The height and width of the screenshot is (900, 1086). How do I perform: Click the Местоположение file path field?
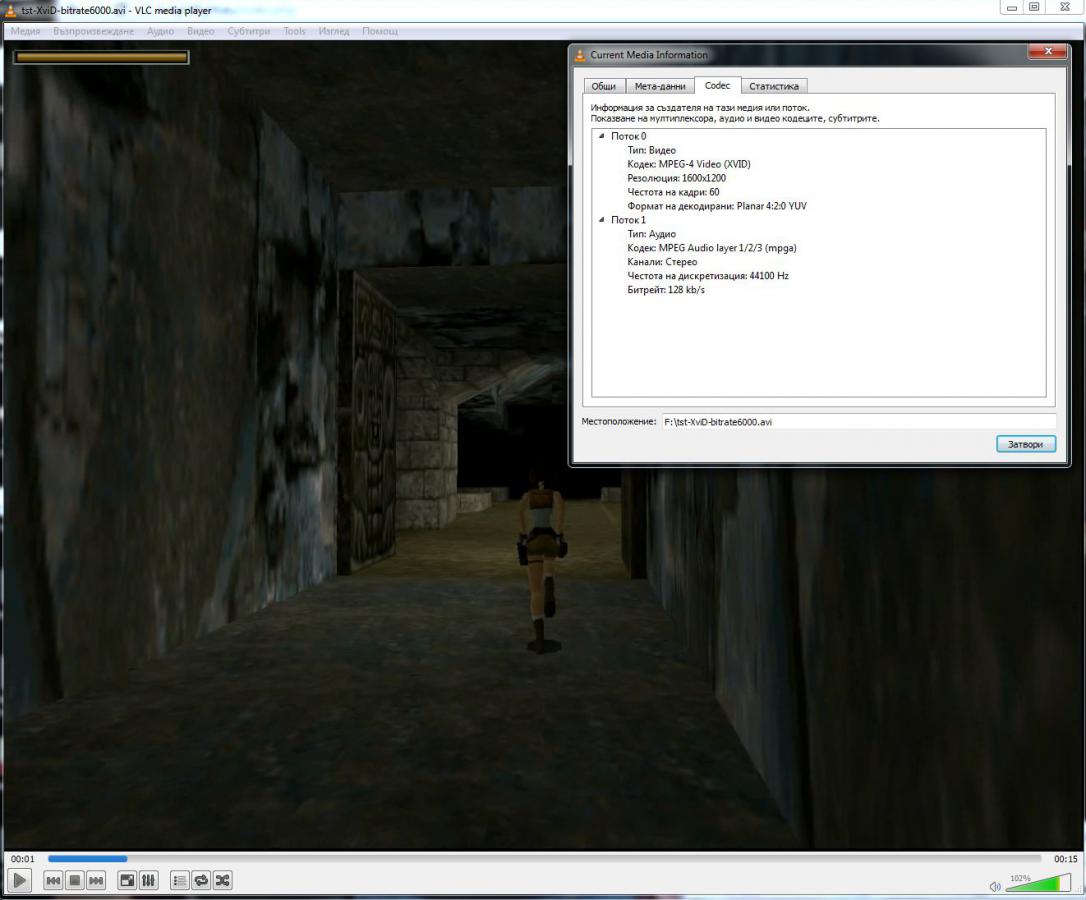point(859,421)
